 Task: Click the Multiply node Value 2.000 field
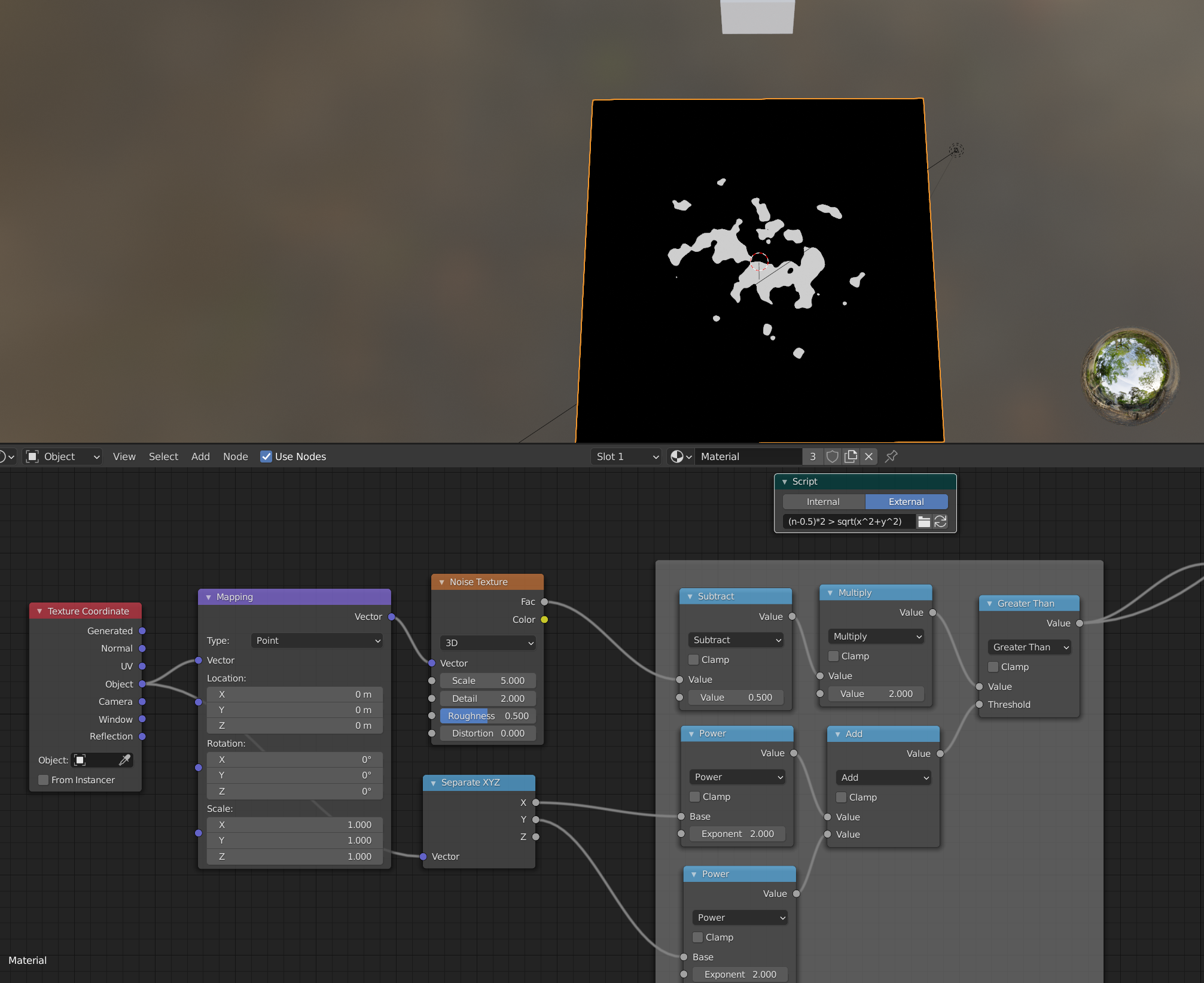[x=876, y=693]
